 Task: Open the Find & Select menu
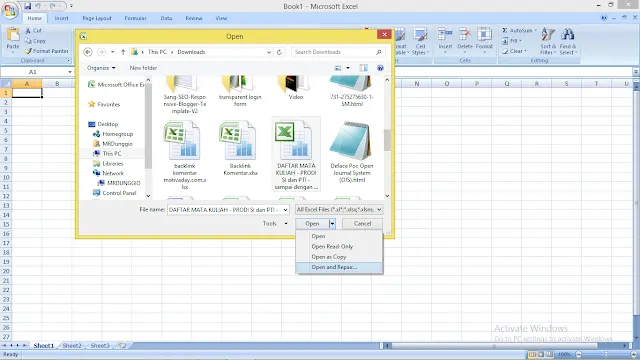click(x=567, y=42)
